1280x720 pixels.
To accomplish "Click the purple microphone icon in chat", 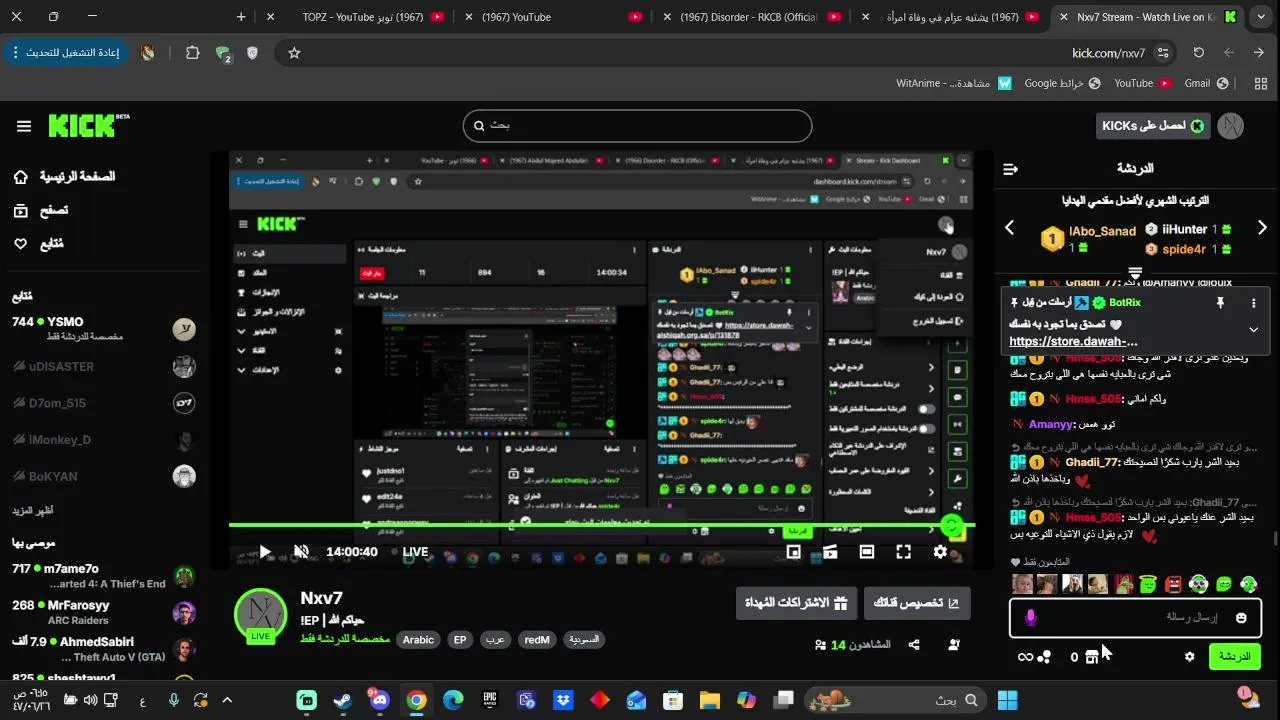I will click(x=1031, y=618).
